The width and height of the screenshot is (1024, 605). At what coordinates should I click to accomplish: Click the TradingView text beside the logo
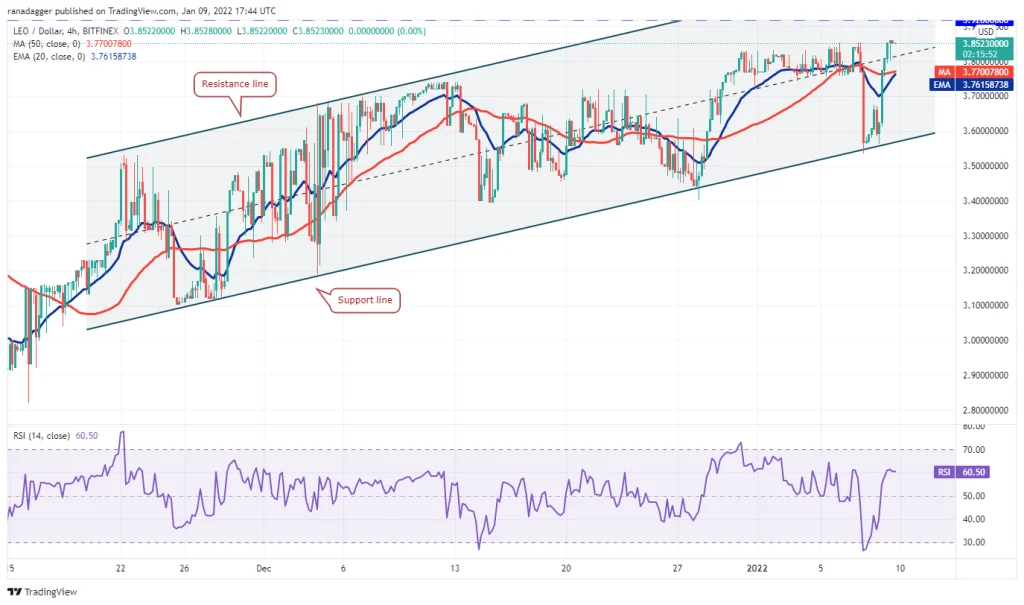(51, 592)
